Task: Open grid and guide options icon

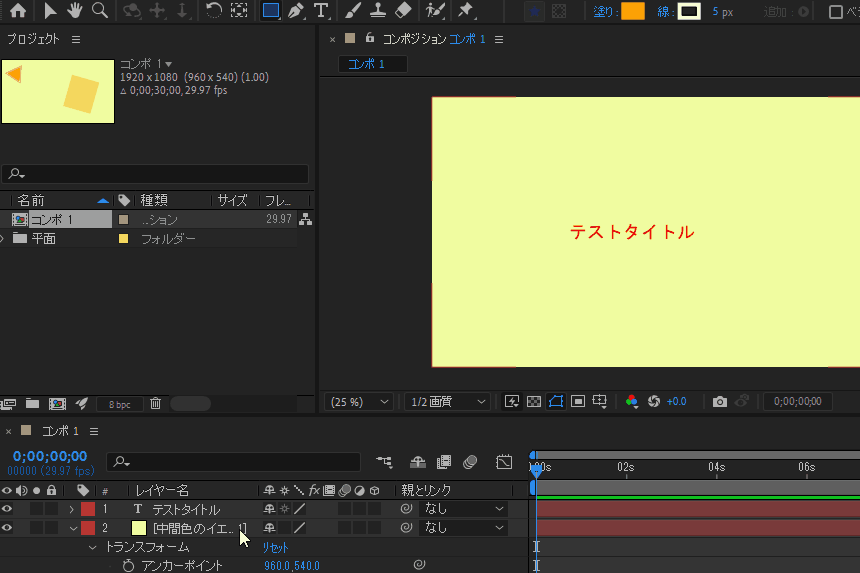Action: tap(599, 401)
